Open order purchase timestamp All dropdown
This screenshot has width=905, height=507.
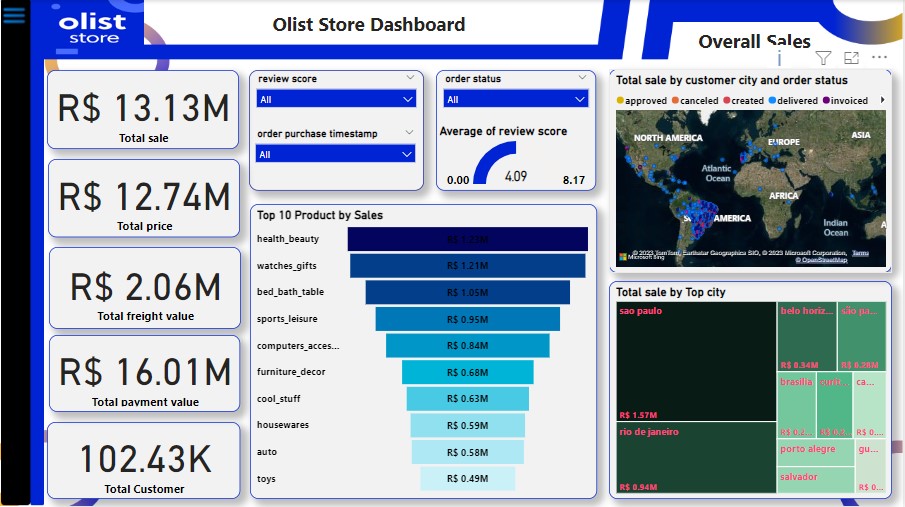point(335,154)
